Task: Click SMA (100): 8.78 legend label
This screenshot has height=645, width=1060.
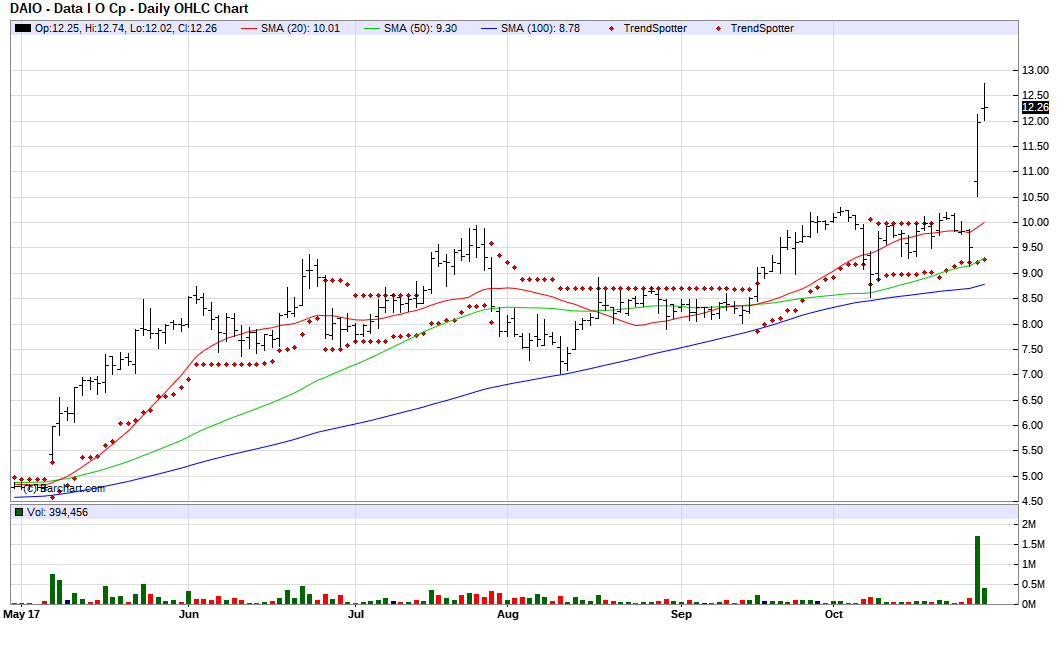Action: pos(540,28)
